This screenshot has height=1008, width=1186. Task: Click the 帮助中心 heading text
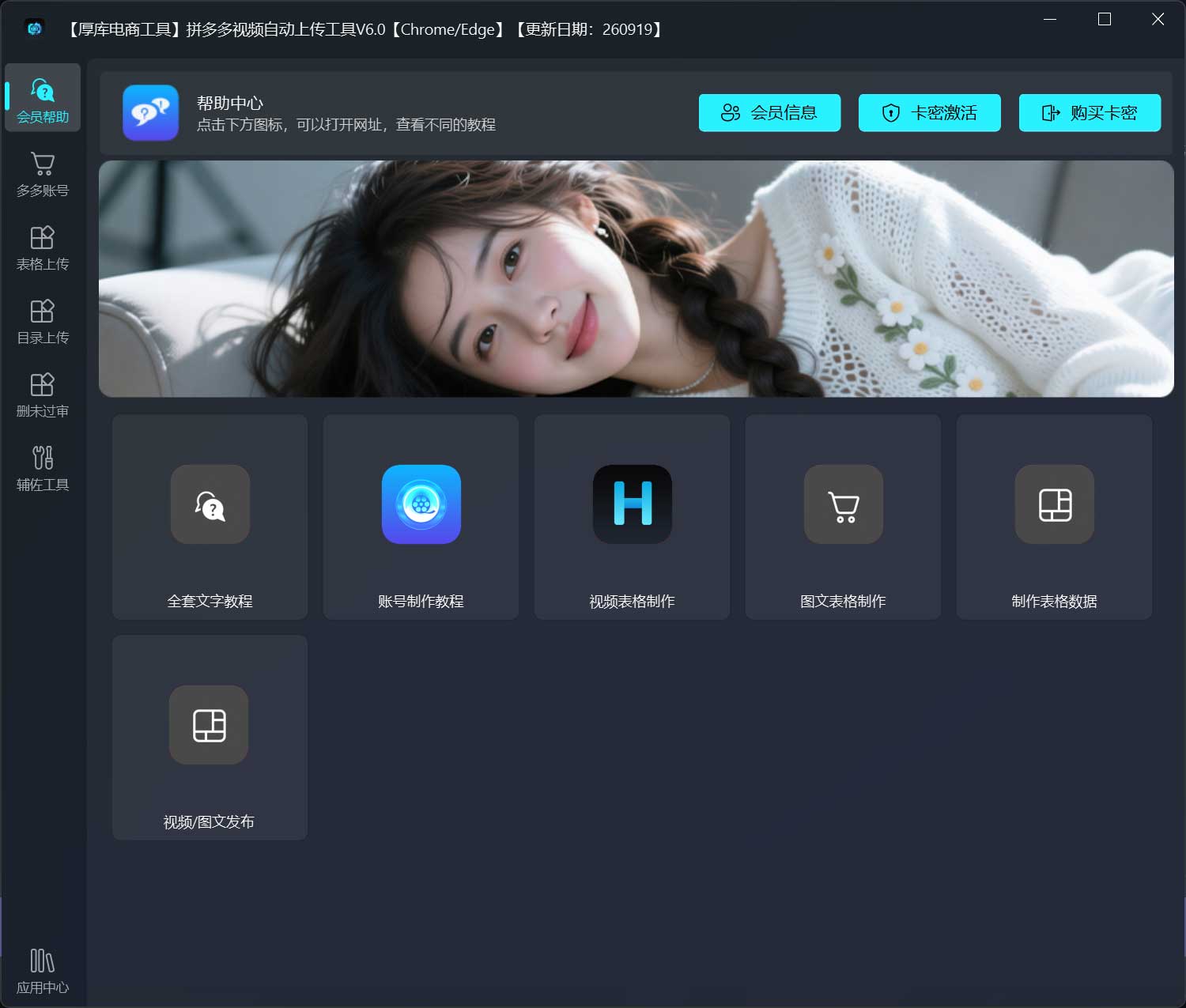point(230,103)
